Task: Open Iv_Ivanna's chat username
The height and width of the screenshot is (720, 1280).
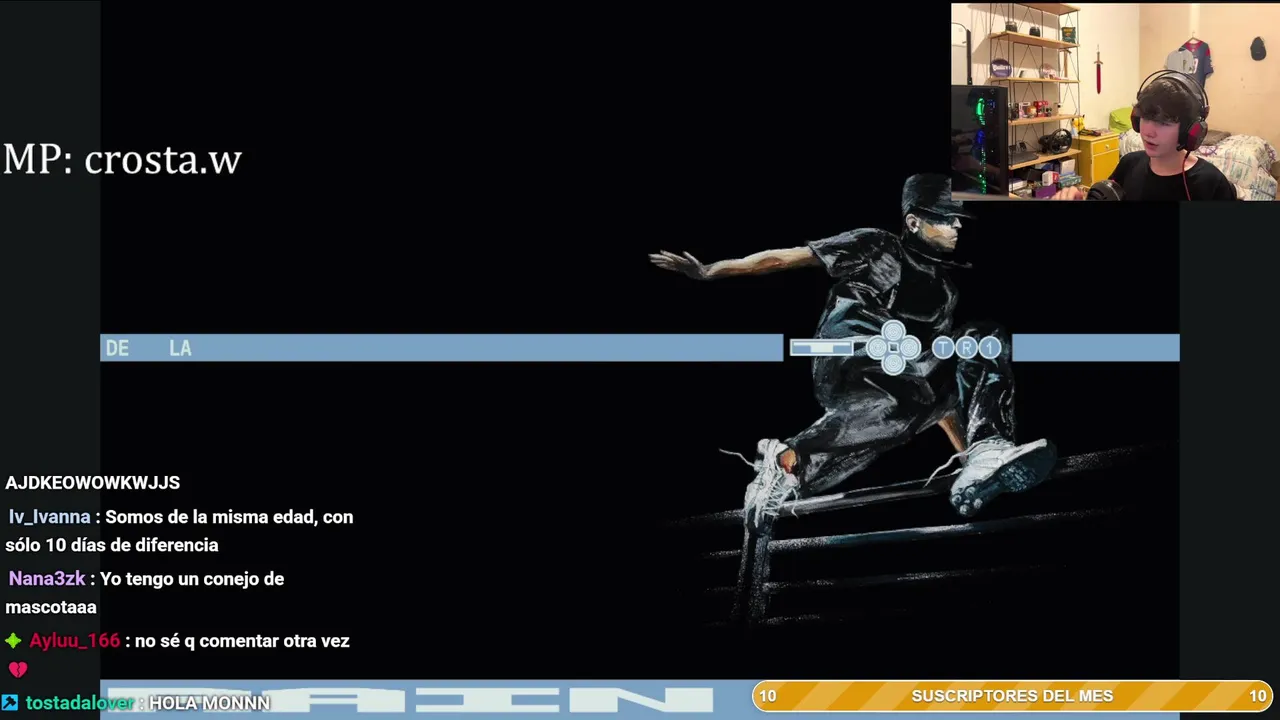Action: coord(50,517)
